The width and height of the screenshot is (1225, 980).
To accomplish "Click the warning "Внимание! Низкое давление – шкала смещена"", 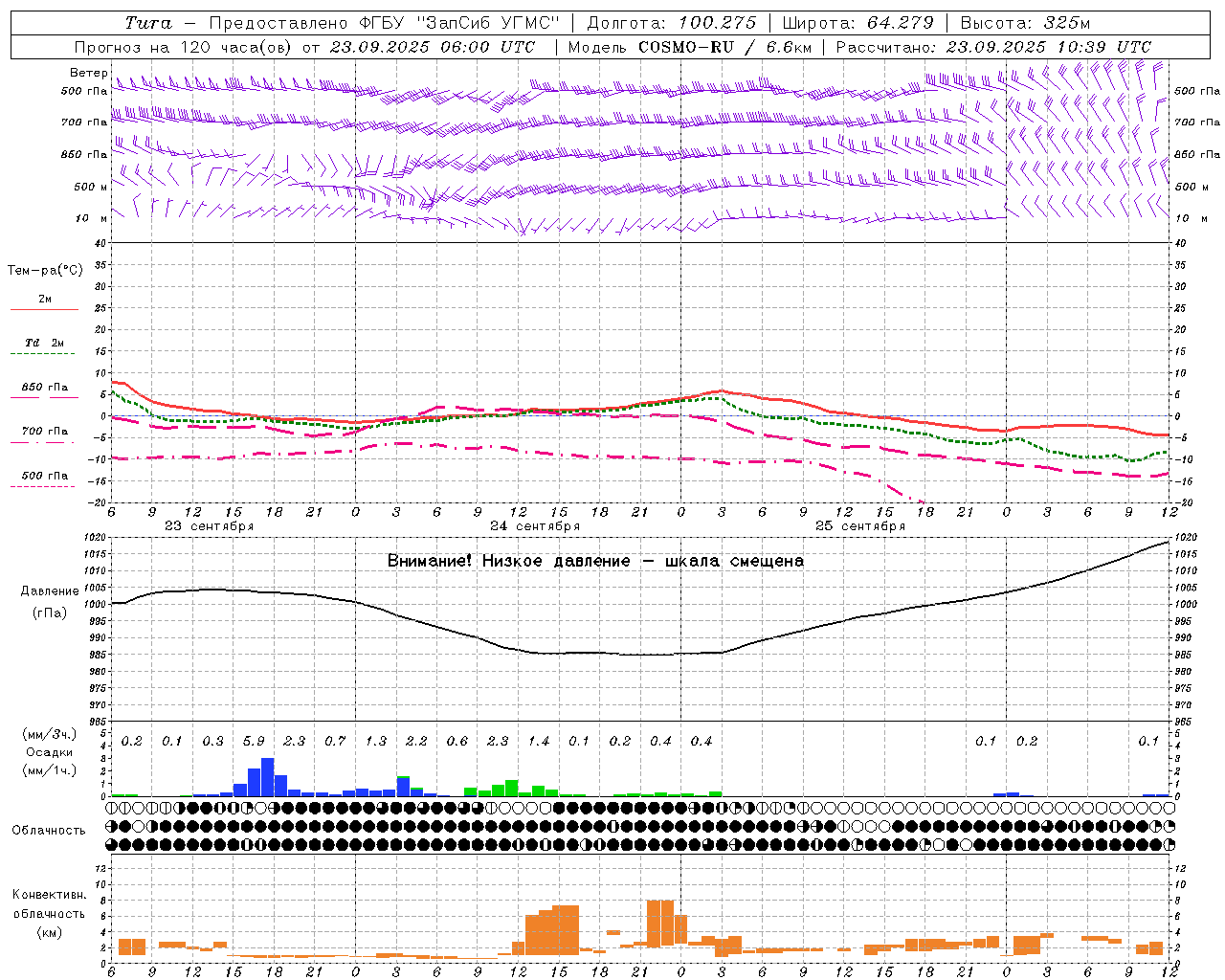I will (595, 561).
